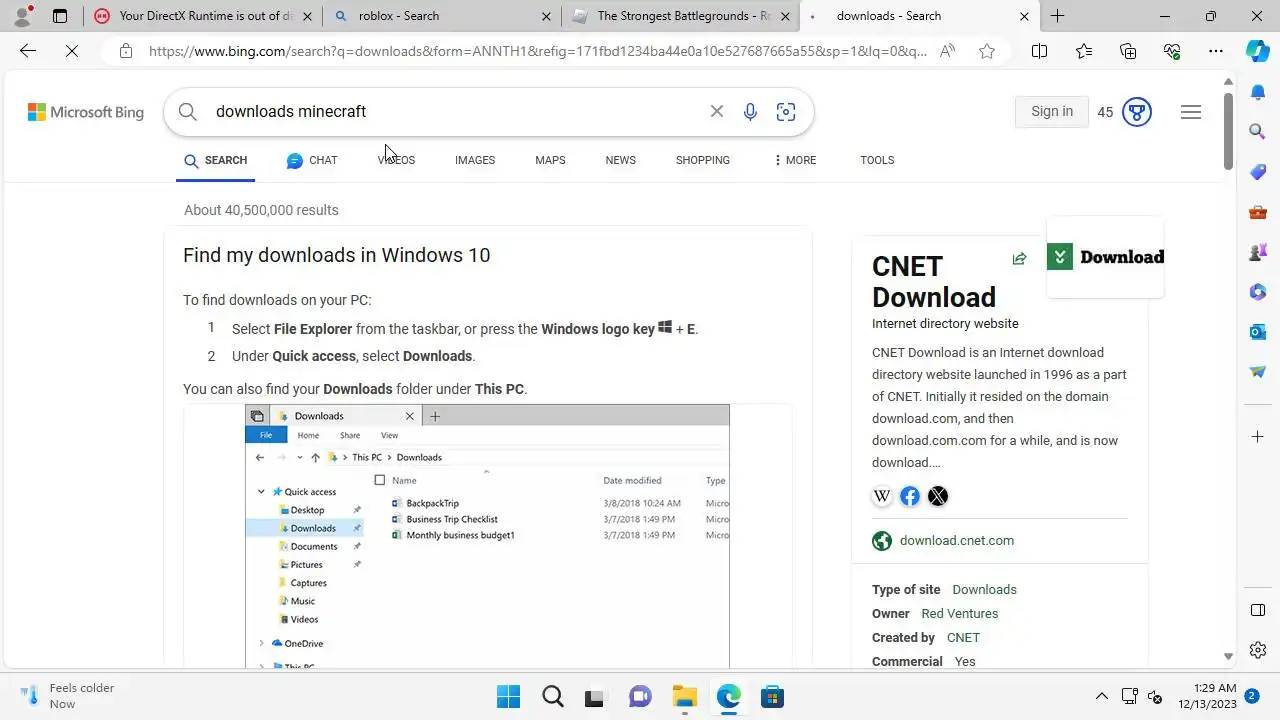Focus the Bing search input field
Screen dimensions: 1280x720
click(x=455, y=112)
